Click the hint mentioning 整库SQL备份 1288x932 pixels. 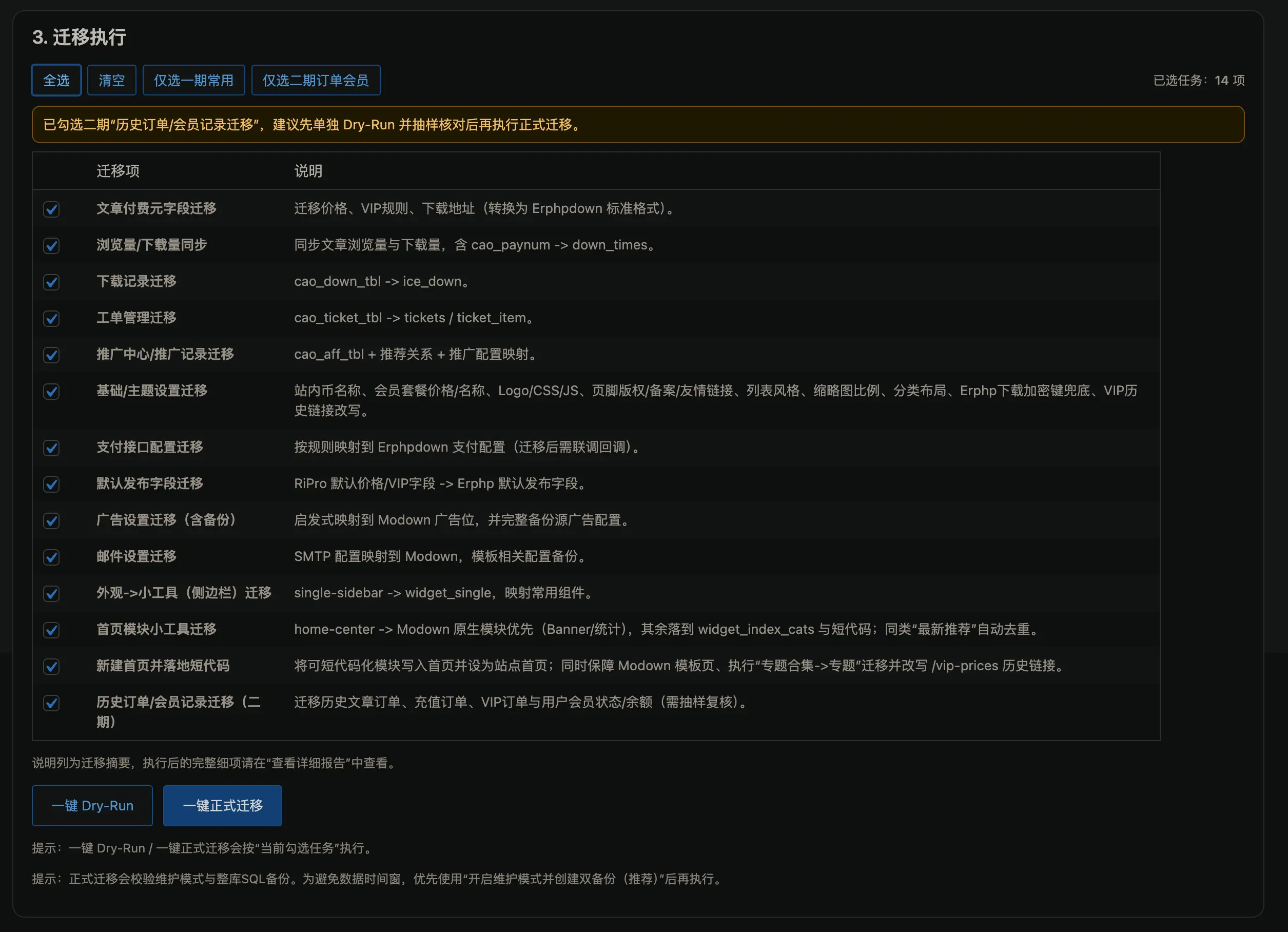(378, 879)
